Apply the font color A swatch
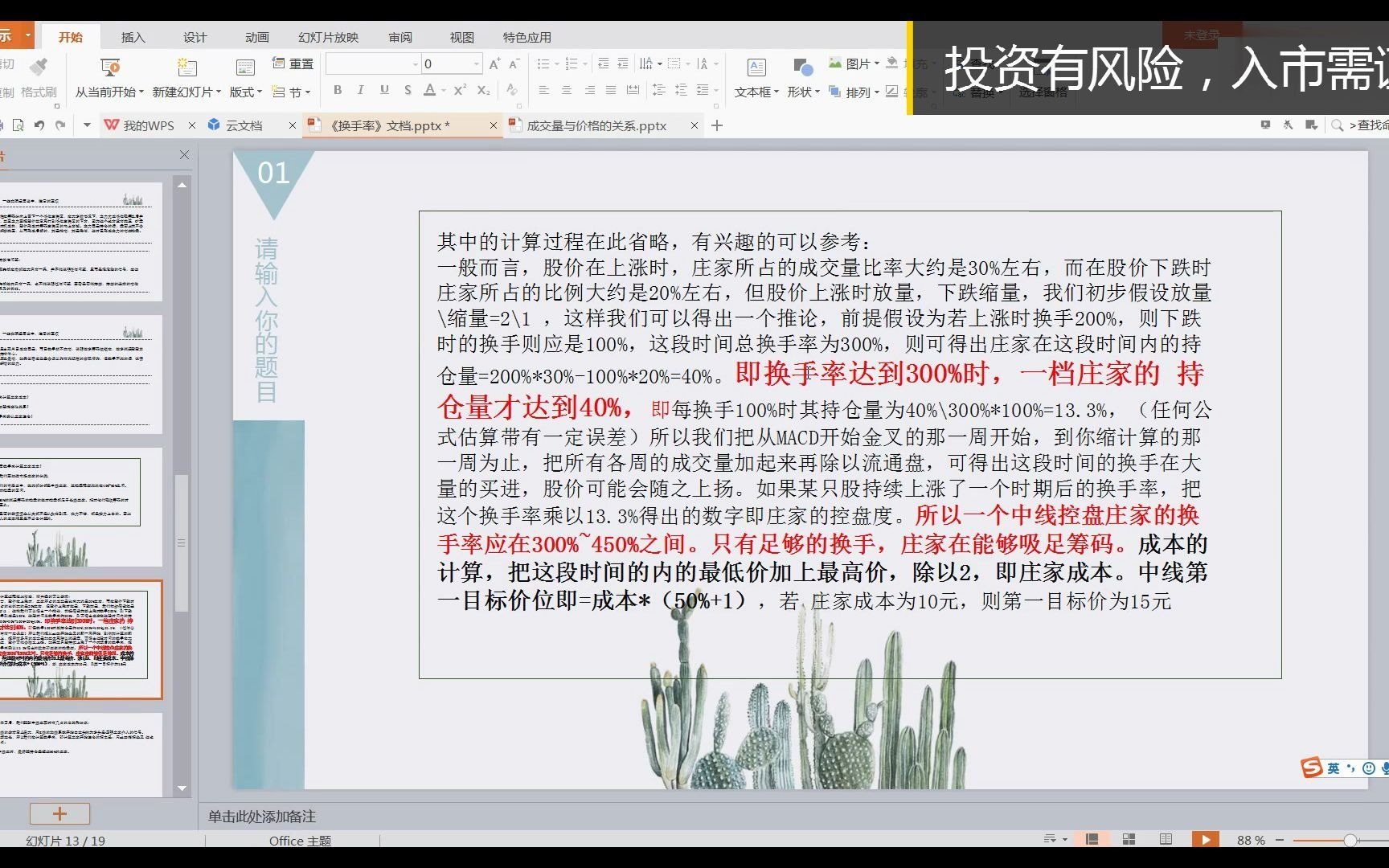Viewport: 1389px width, 868px height. pos(430,90)
